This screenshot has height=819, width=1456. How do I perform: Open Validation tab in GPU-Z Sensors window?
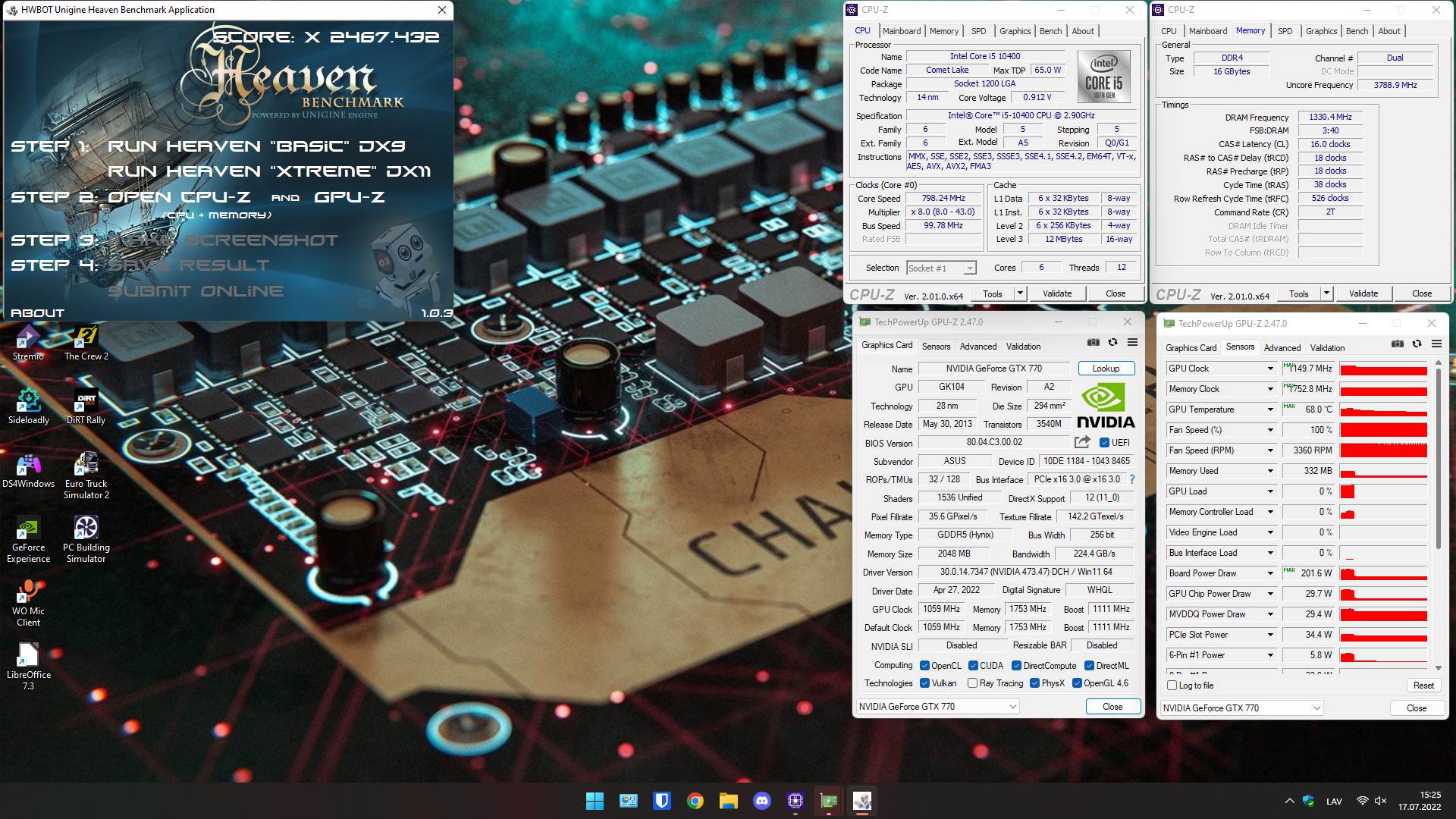(1327, 348)
